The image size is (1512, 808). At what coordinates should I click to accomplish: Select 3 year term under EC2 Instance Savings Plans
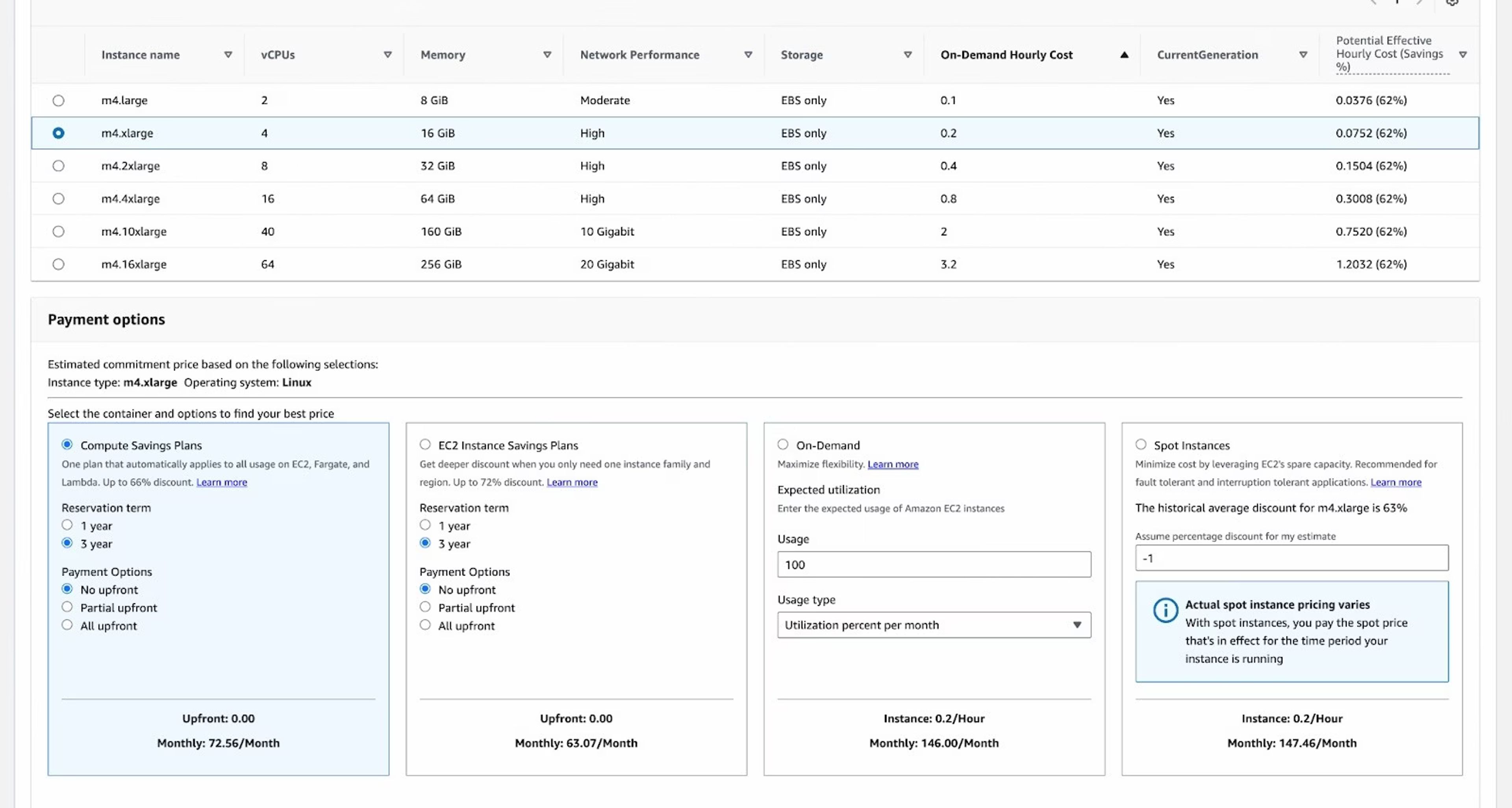[425, 543]
